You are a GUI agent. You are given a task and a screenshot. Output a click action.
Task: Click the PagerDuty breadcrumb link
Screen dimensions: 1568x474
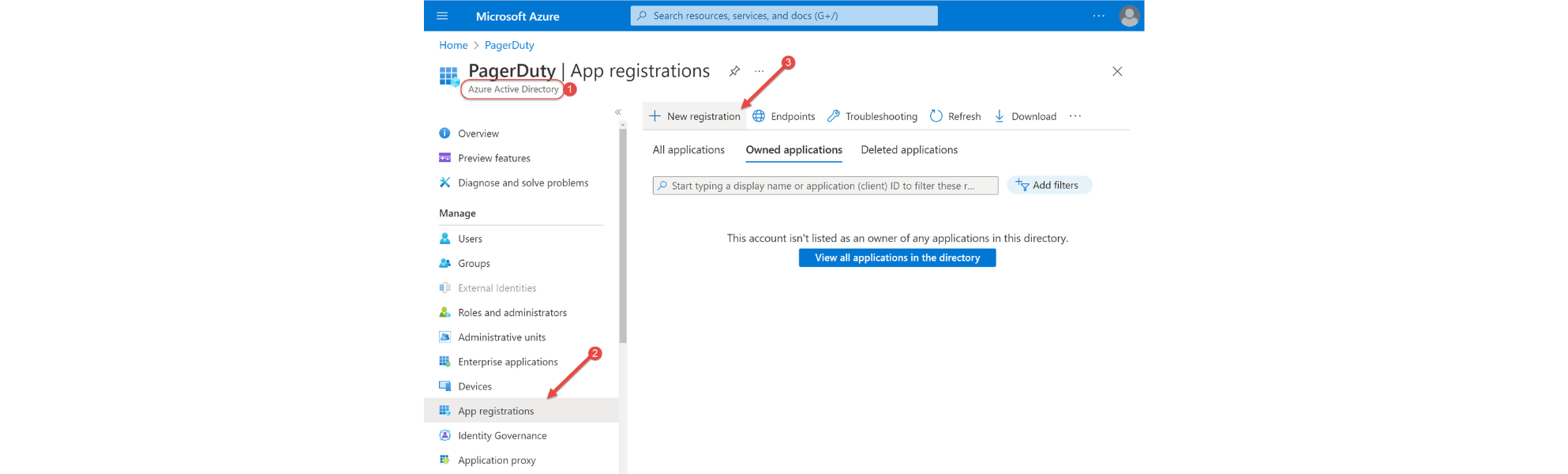(x=509, y=45)
